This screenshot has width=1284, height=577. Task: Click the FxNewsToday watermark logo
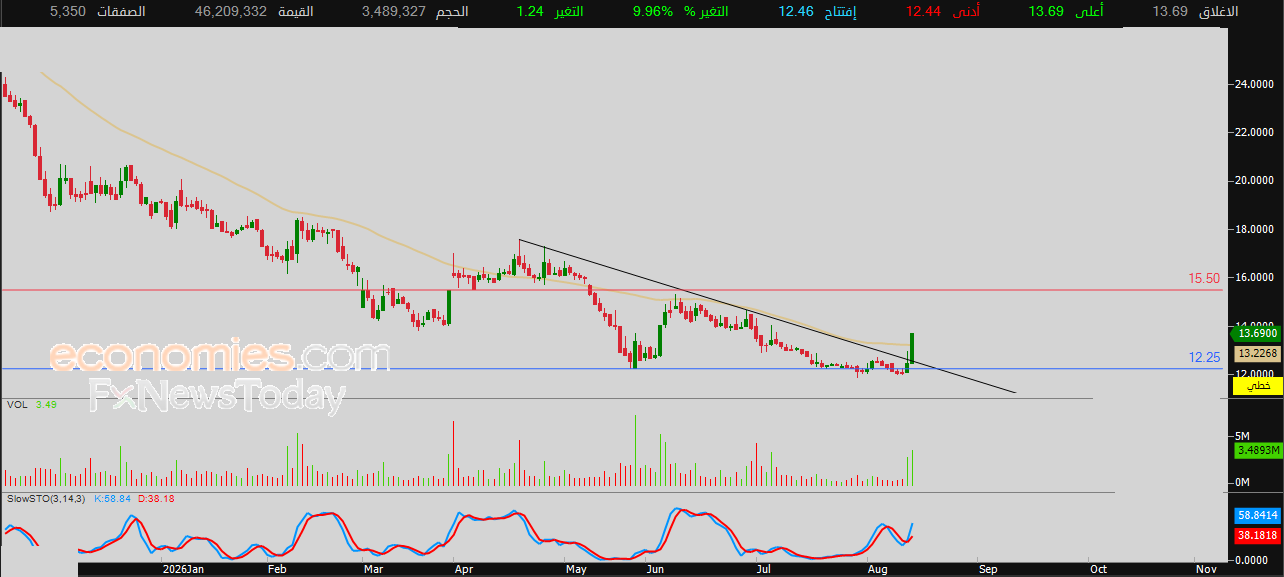pos(217,396)
